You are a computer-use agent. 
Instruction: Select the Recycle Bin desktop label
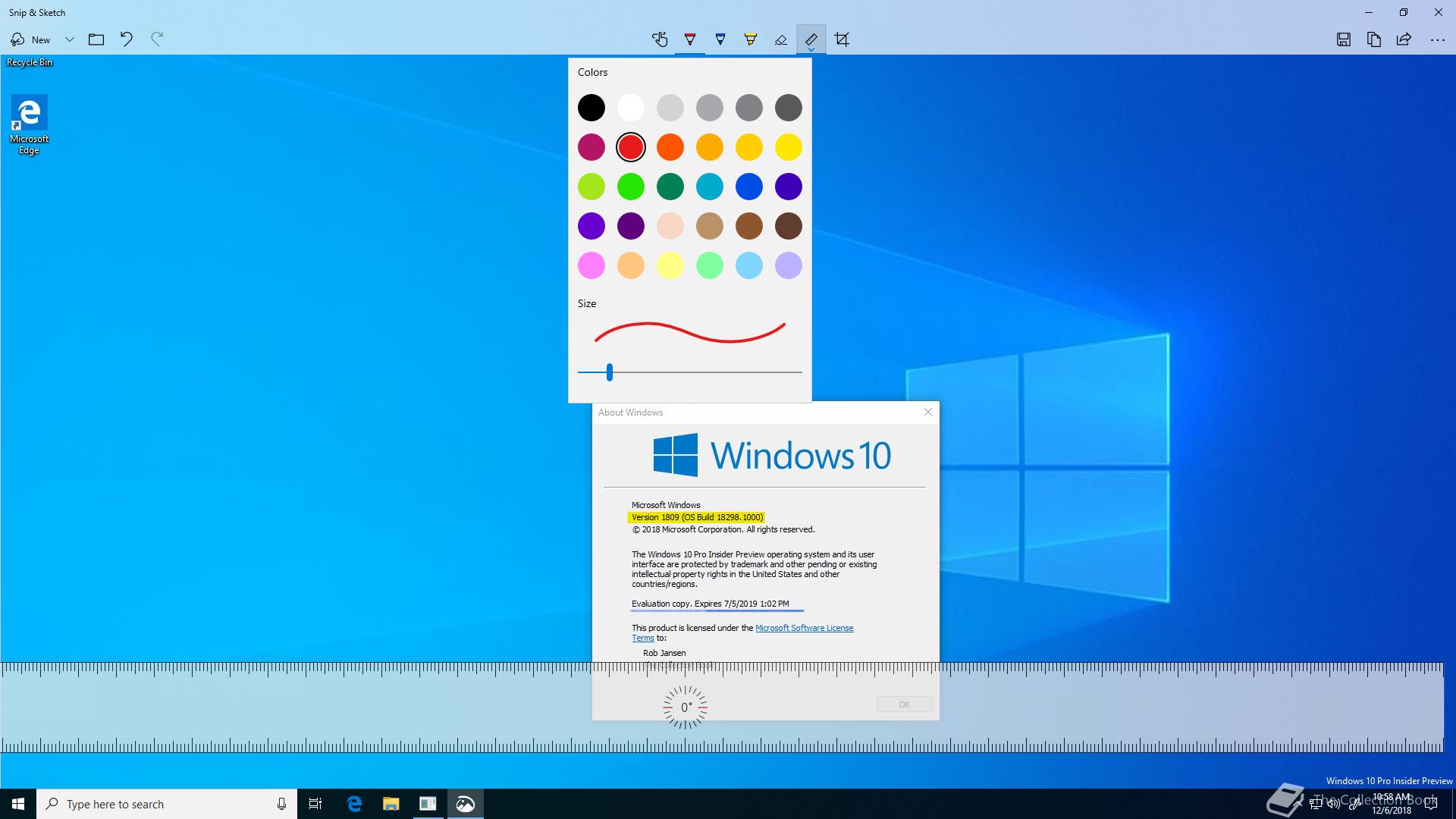point(30,62)
